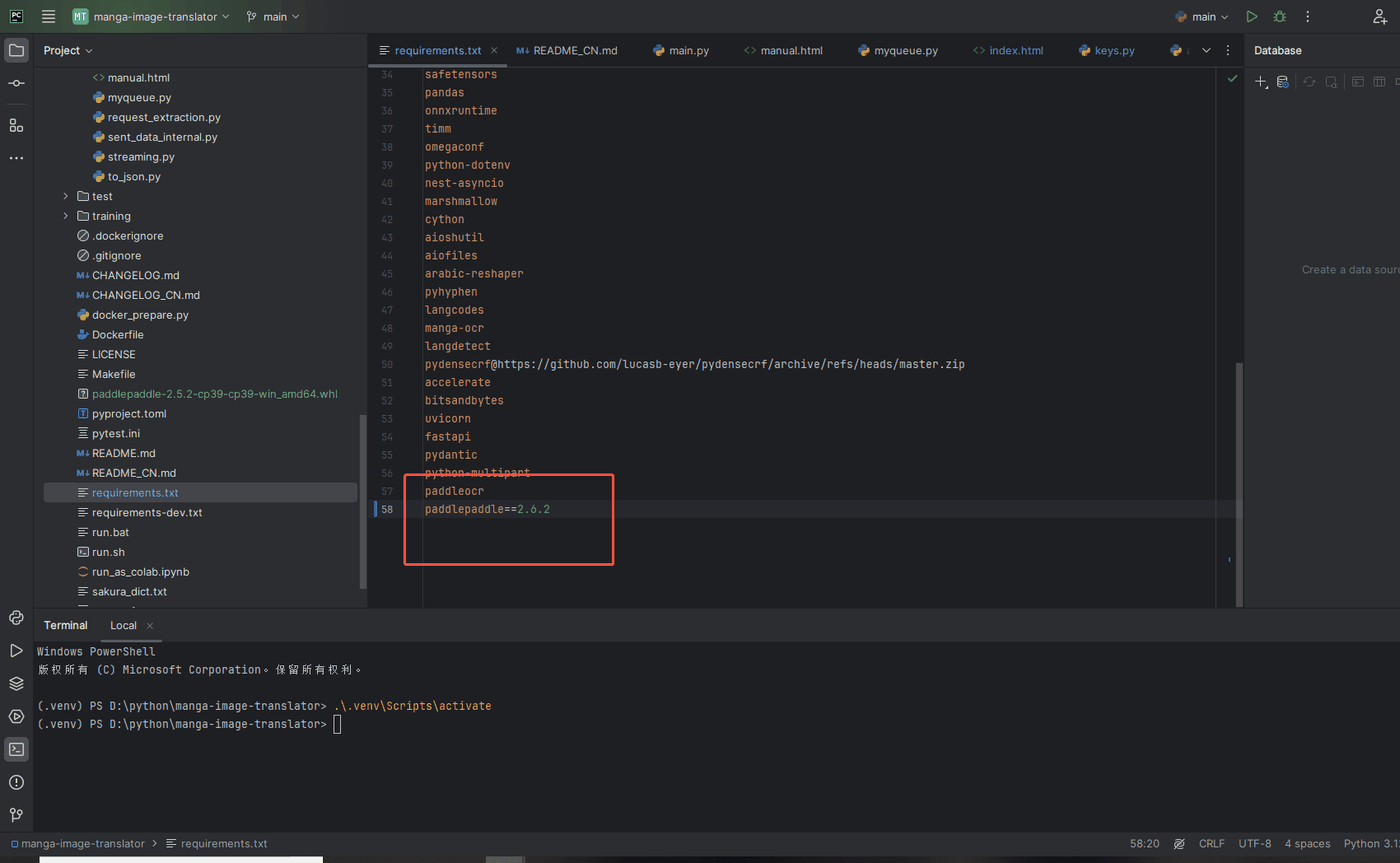Switch to main.py editor tab
Viewport: 1400px width, 863px height.
click(681, 50)
